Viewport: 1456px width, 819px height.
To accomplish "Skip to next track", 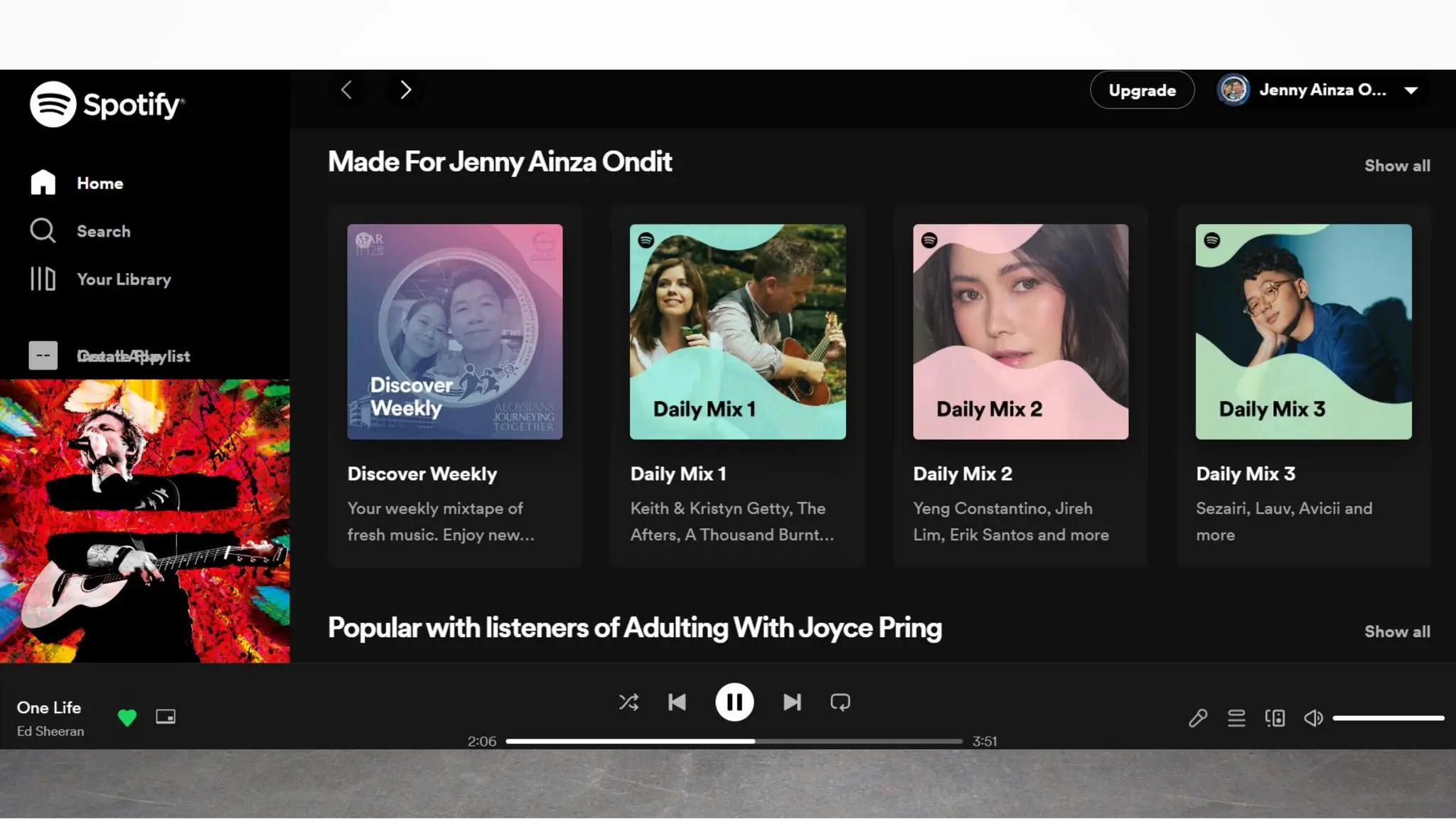I will tap(792, 702).
